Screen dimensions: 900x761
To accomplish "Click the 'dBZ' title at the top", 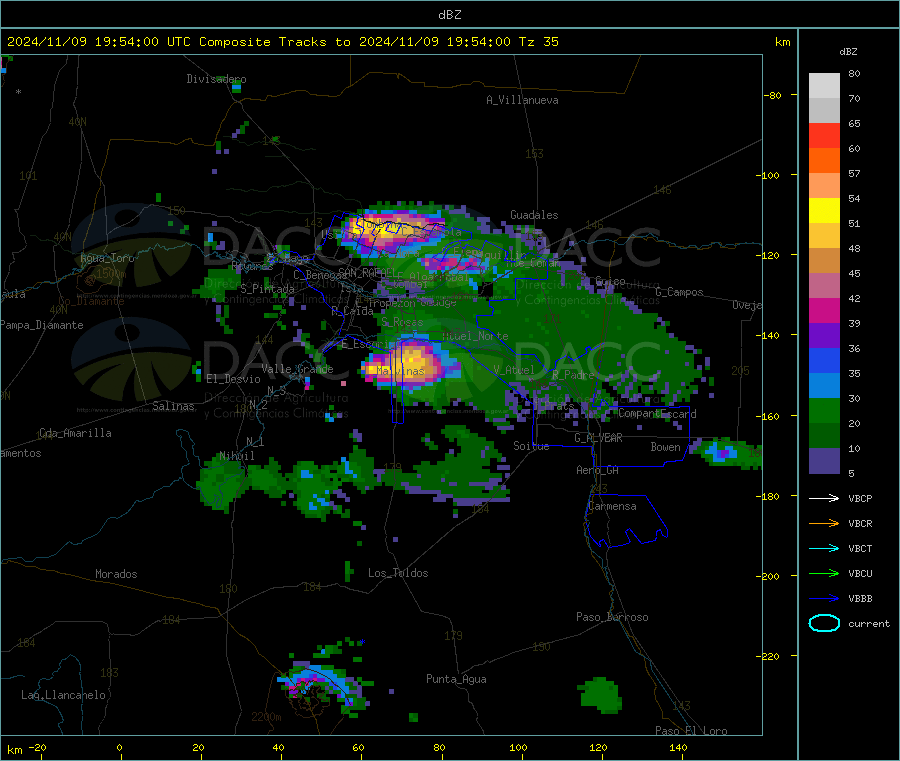I will coord(449,14).
